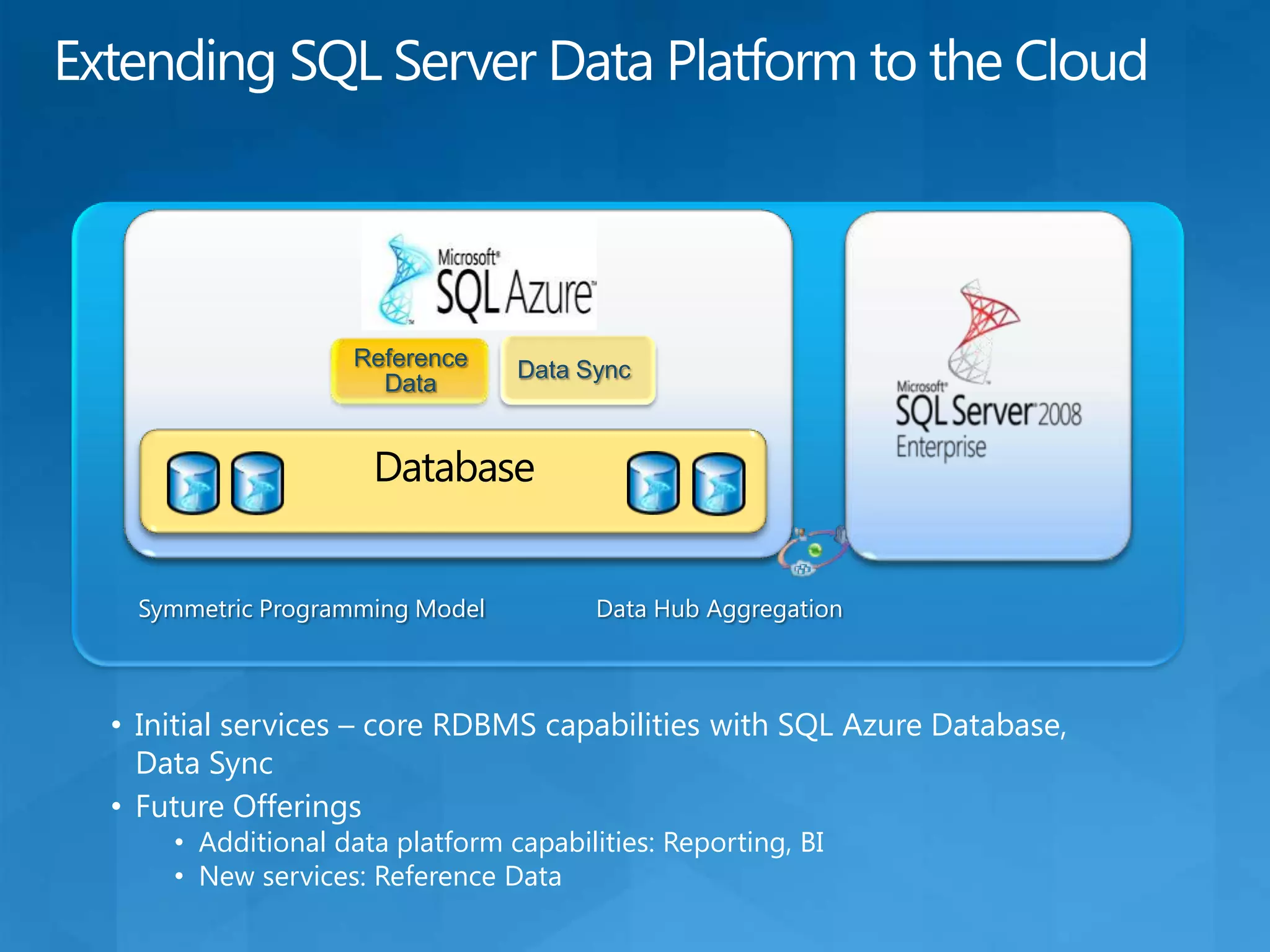Click the Initial services bullet text

tap(600, 725)
